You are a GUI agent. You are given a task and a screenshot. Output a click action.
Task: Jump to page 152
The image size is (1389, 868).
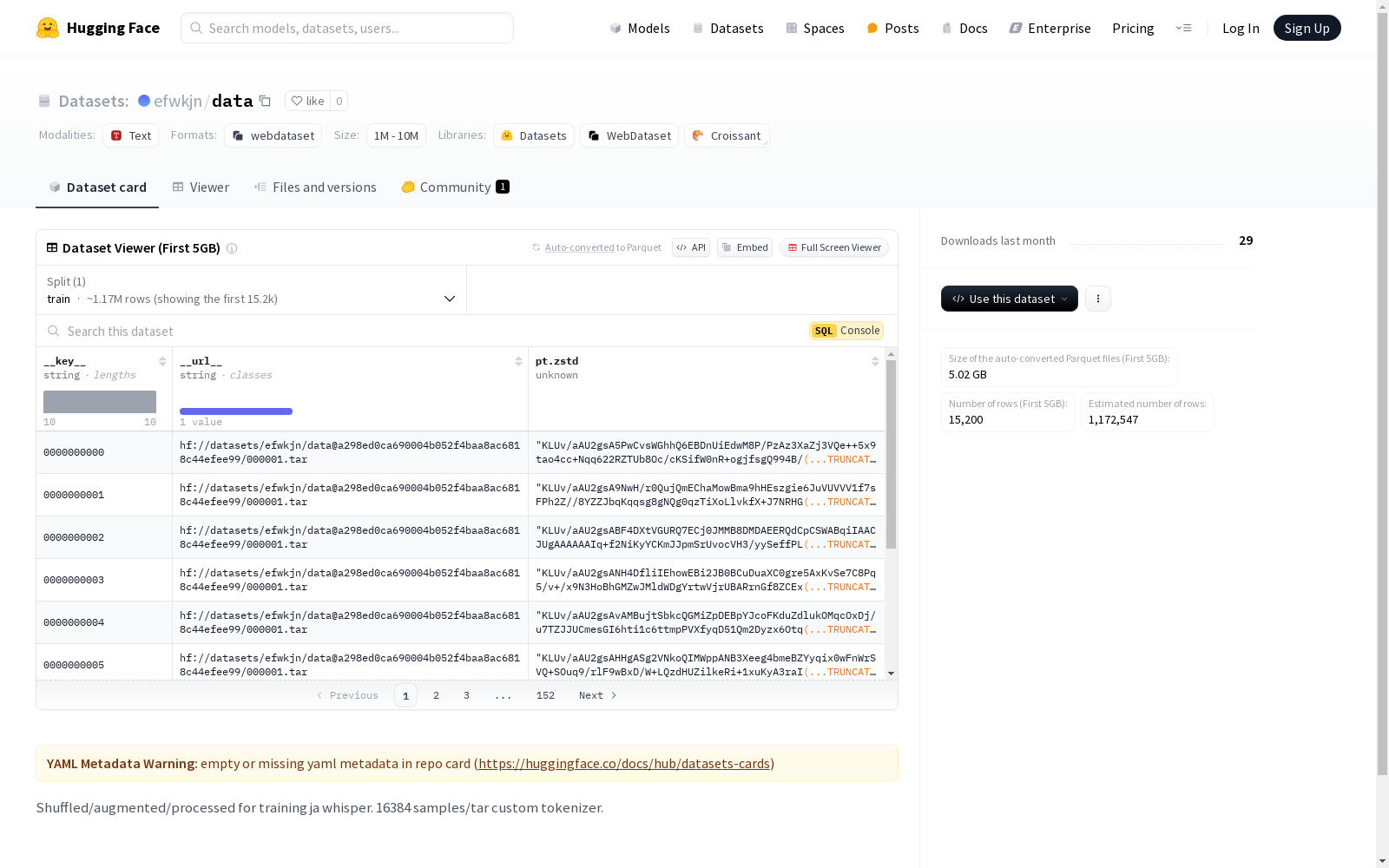pyautogui.click(x=545, y=695)
